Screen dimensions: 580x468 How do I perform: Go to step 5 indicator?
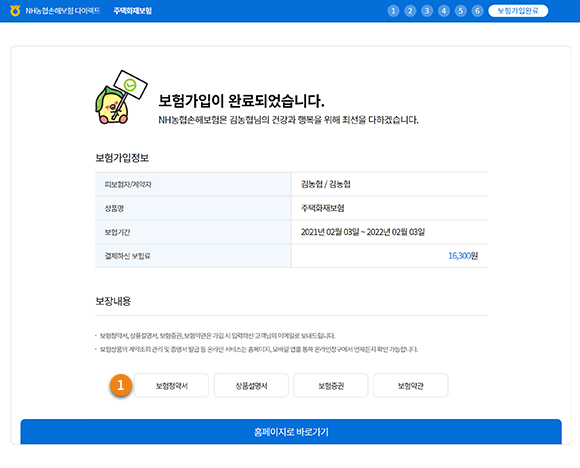461,11
